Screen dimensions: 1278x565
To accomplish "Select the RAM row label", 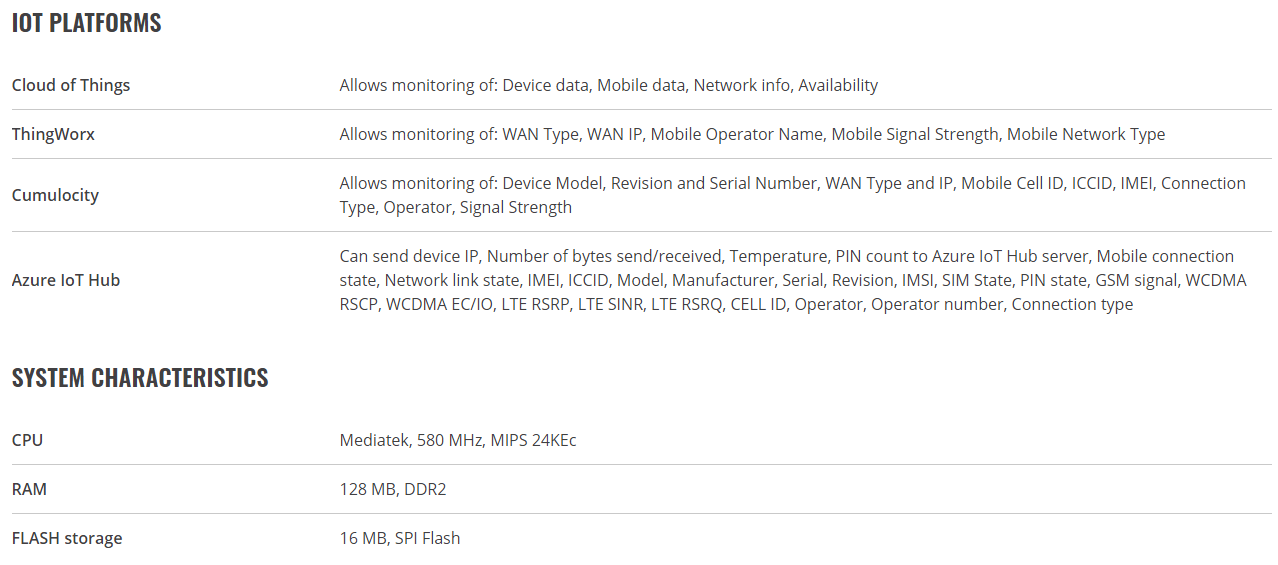I will tap(29, 489).
